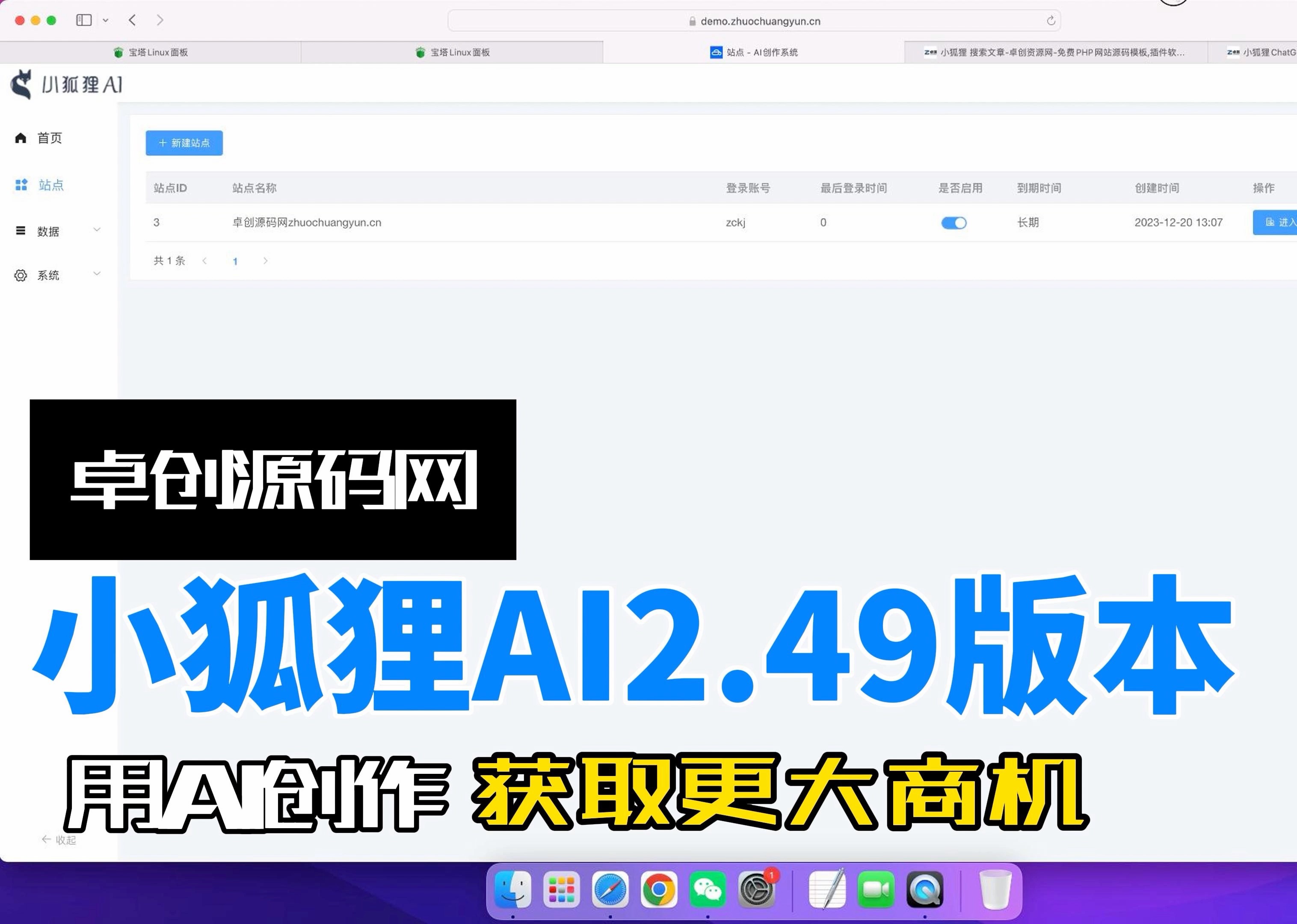Click the 长期 expiry cell
Image resolution: width=1297 pixels, height=924 pixels.
[1028, 222]
